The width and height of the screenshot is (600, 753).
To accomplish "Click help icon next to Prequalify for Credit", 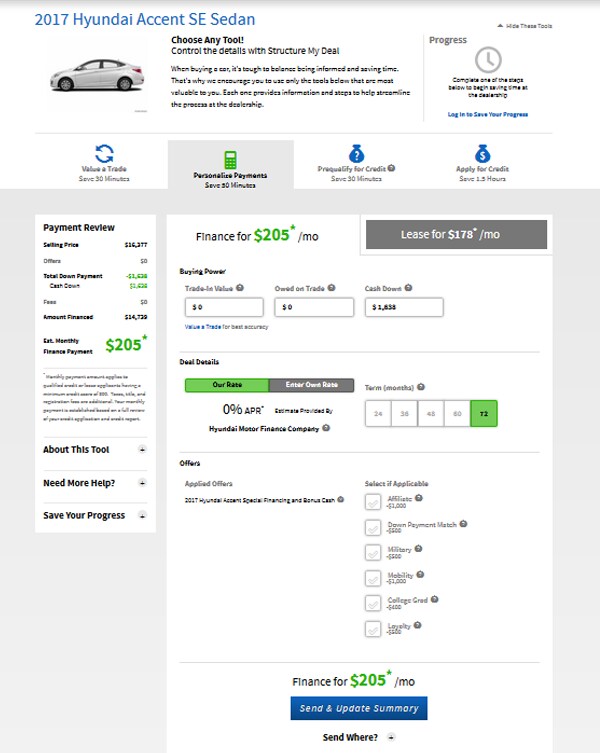I will 392,168.
